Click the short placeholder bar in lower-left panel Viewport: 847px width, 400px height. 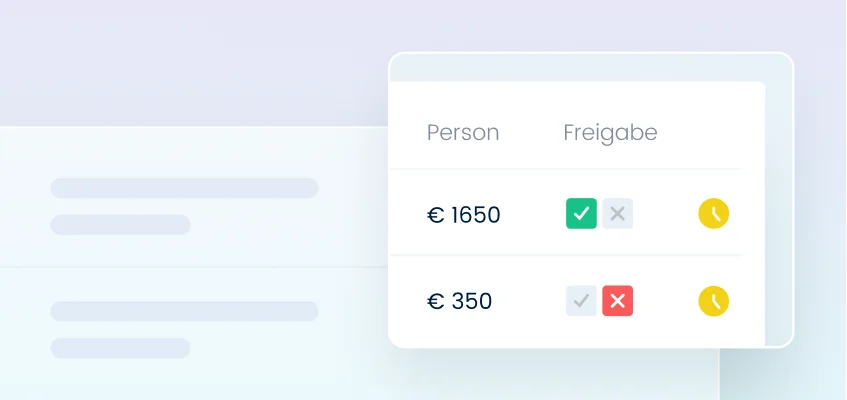point(120,348)
